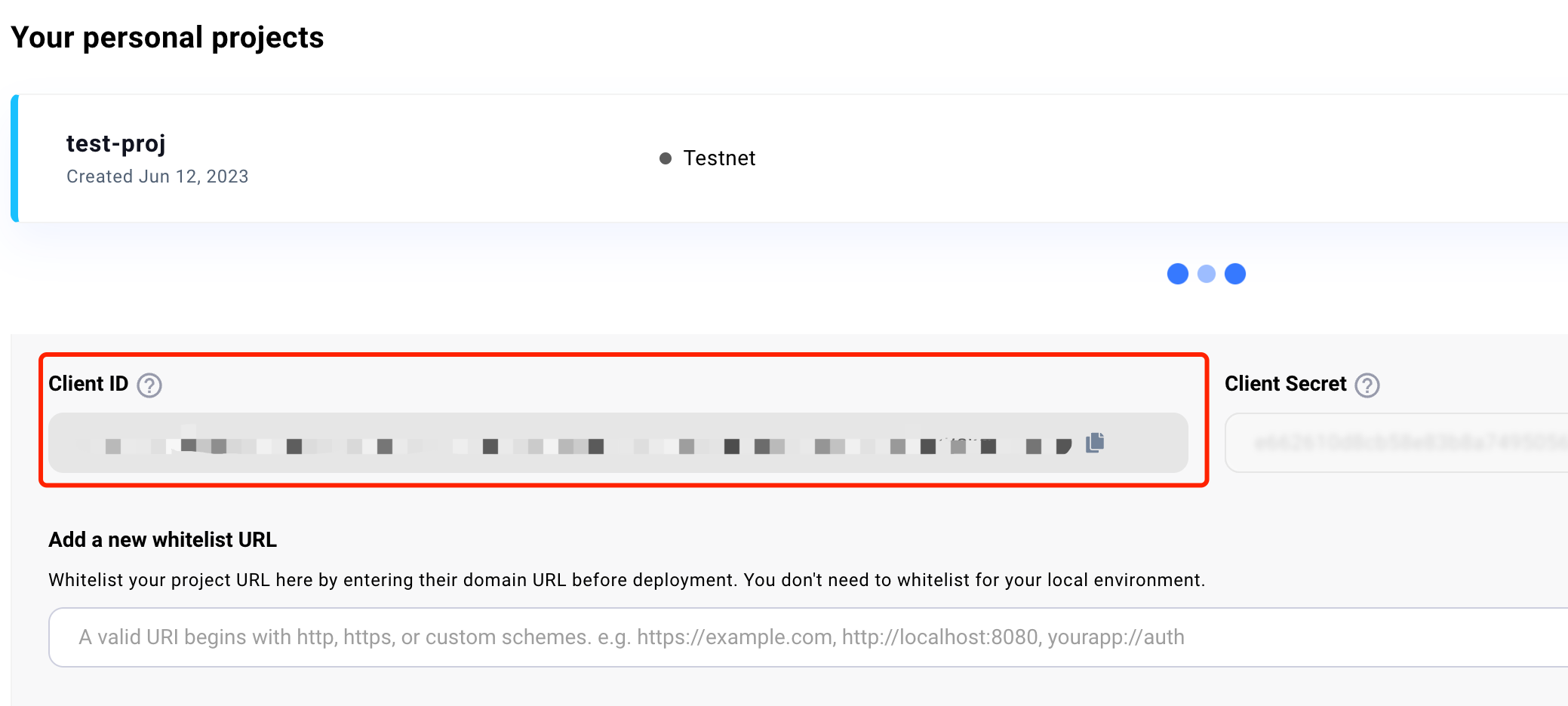Open the project named test-proj
The image size is (1568, 706).
tap(115, 143)
